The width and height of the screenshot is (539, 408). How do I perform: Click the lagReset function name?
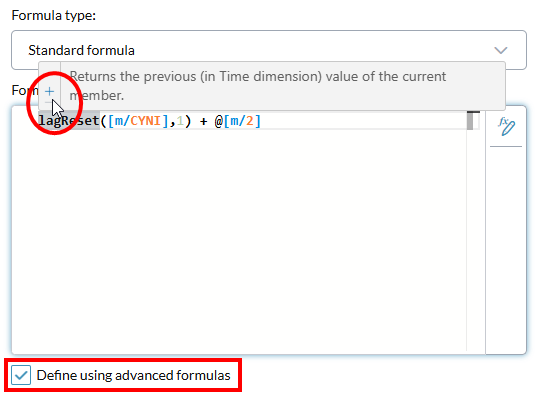(x=69, y=121)
